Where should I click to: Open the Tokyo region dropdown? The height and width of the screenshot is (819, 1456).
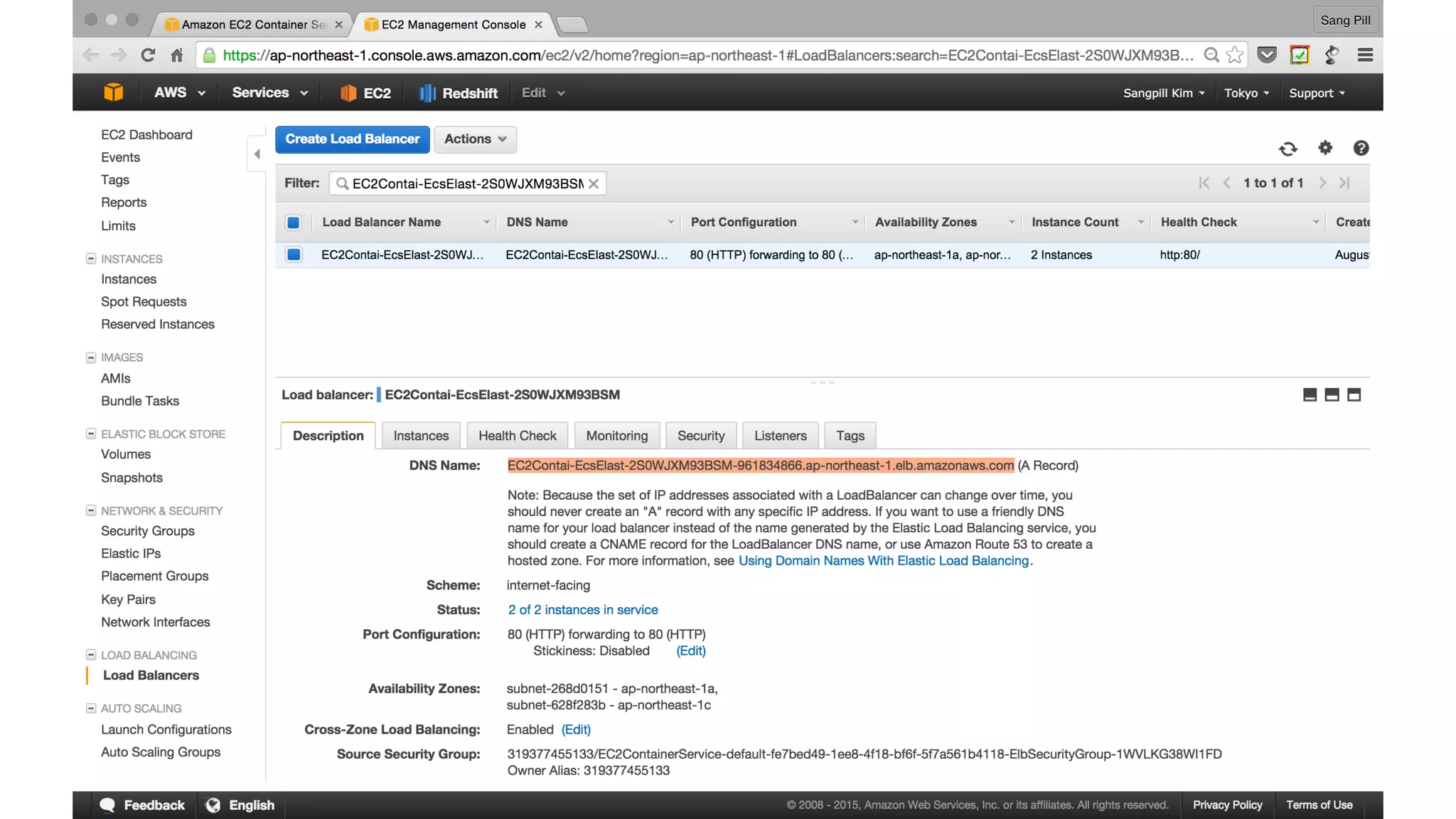tap(1246, 93)
